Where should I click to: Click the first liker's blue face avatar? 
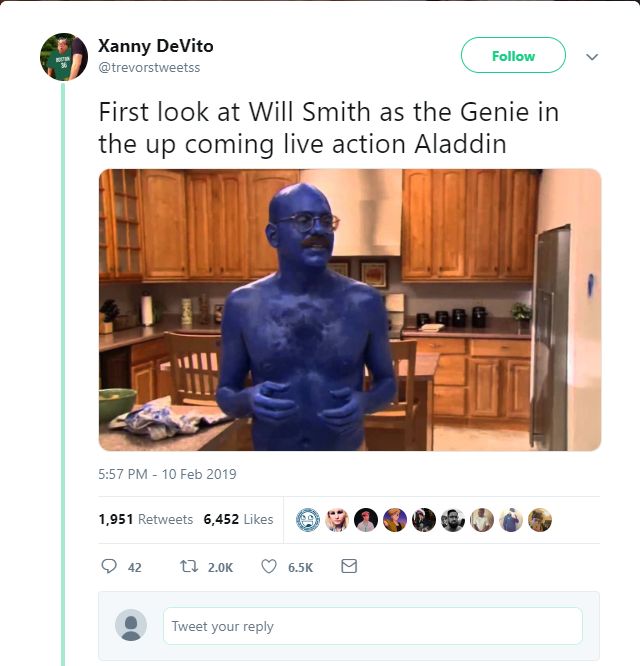coord(308,520)
